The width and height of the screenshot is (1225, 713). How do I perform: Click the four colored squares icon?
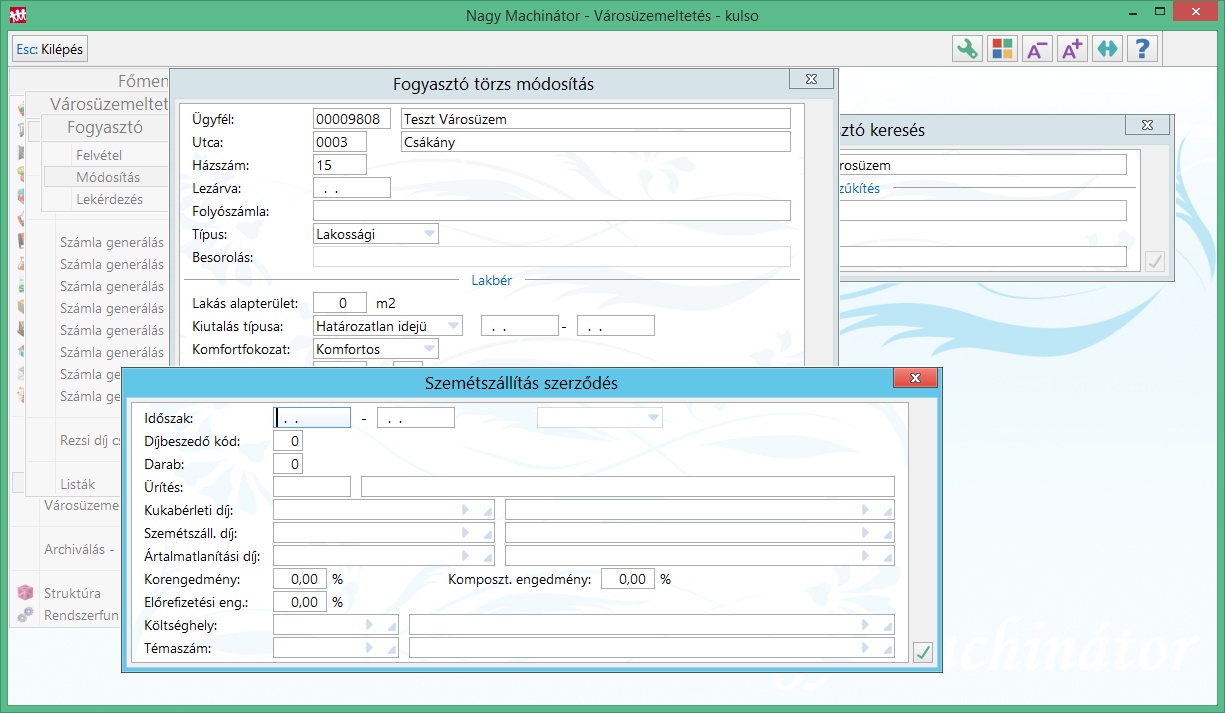pos(1002,49)
